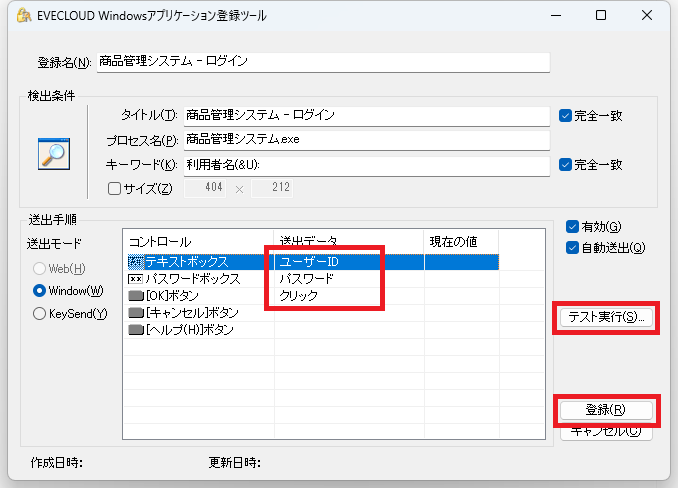The width and height of the screenshot is (678, 488).
Task: Select the [キャンセル]ボタン control row icon
Action: coord(136,313)
